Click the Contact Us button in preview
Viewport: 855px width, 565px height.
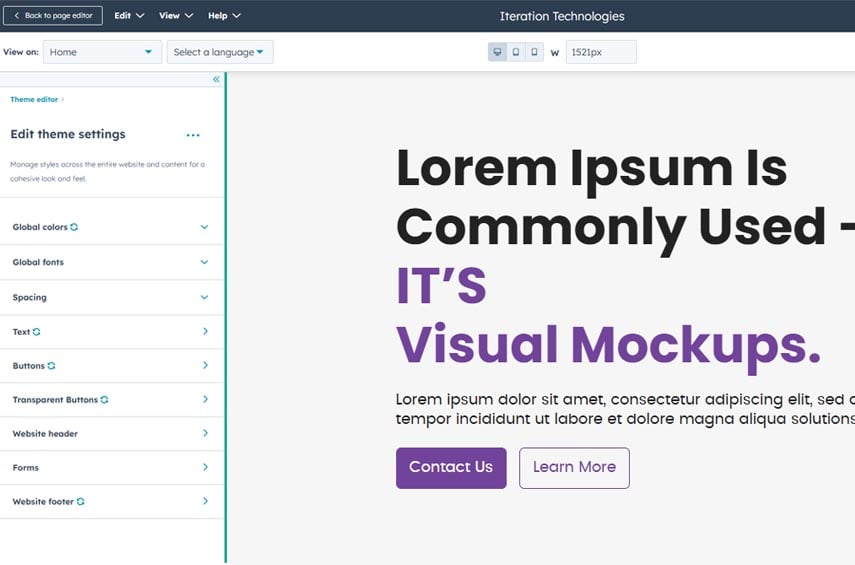(x=451, y=468)
